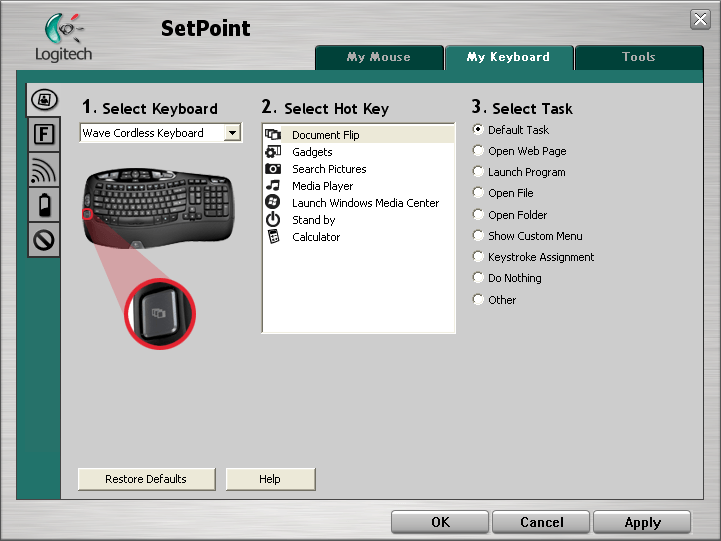Click the Document Flip icon in list
Viewport: 721px width, 541px height.
[x=273, y=134]
